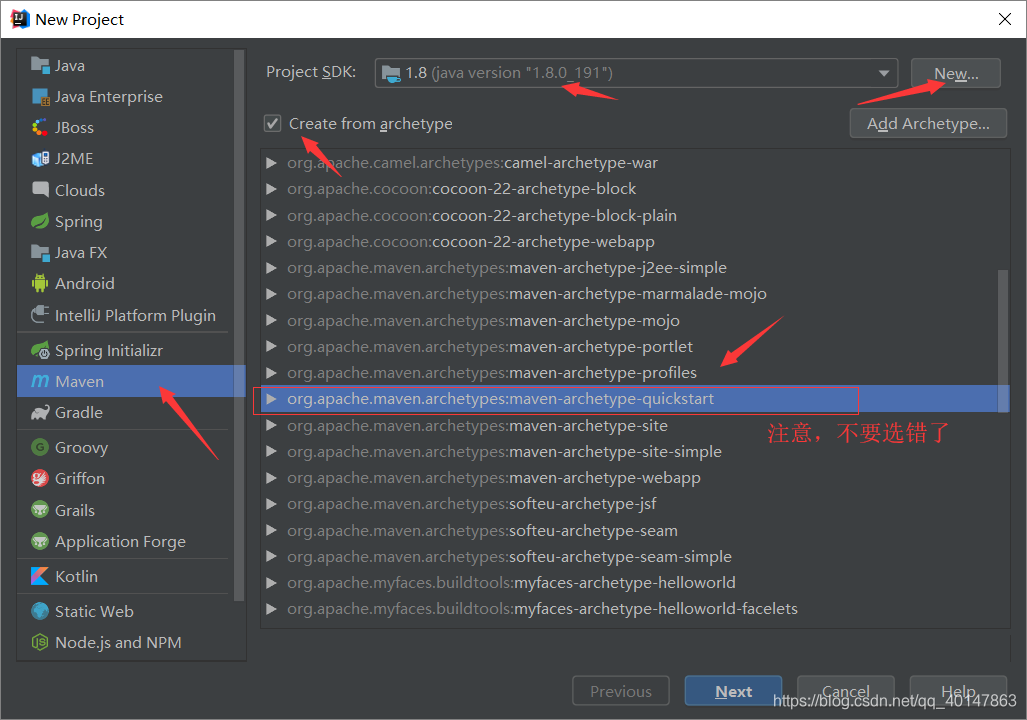
Task: Select maven-archetype-profiles archetype row
Action: [635, 373]
